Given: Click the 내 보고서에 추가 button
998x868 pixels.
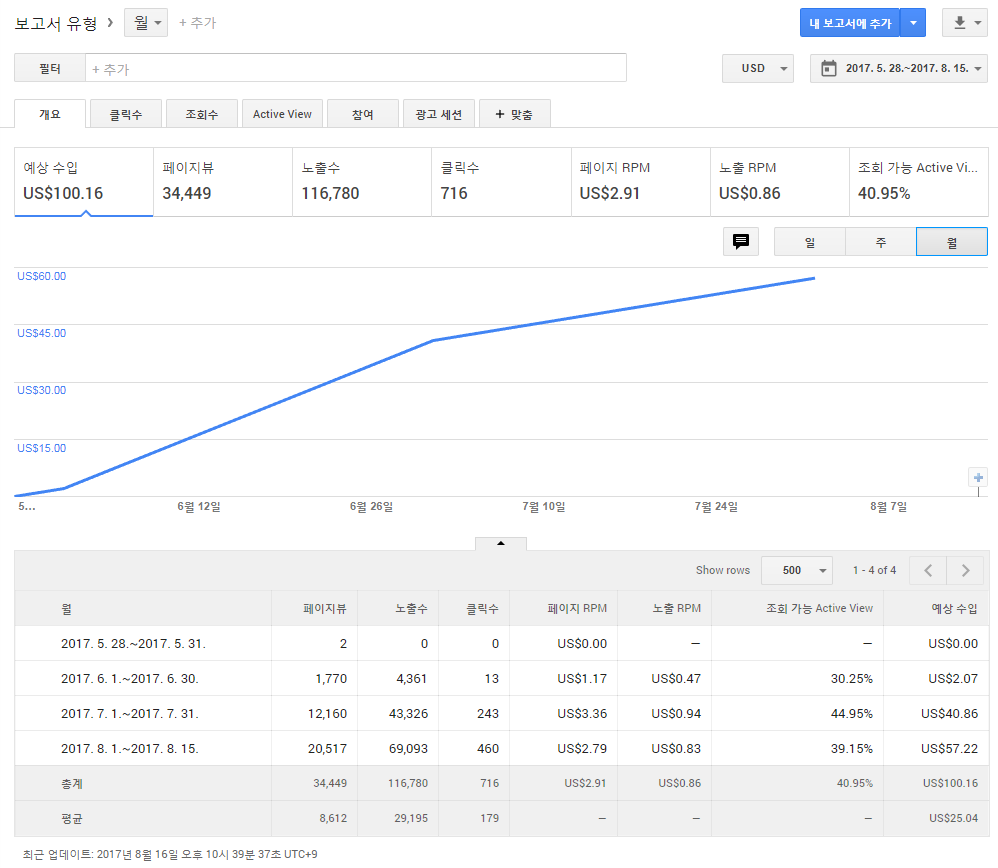Looking at the screenshot, I should [x=849, y=23].
